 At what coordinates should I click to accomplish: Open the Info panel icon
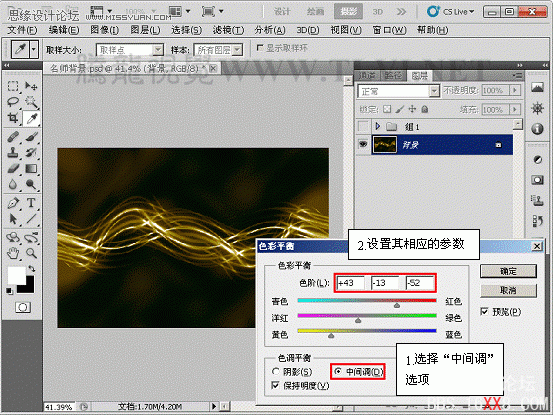click(537, 129)
